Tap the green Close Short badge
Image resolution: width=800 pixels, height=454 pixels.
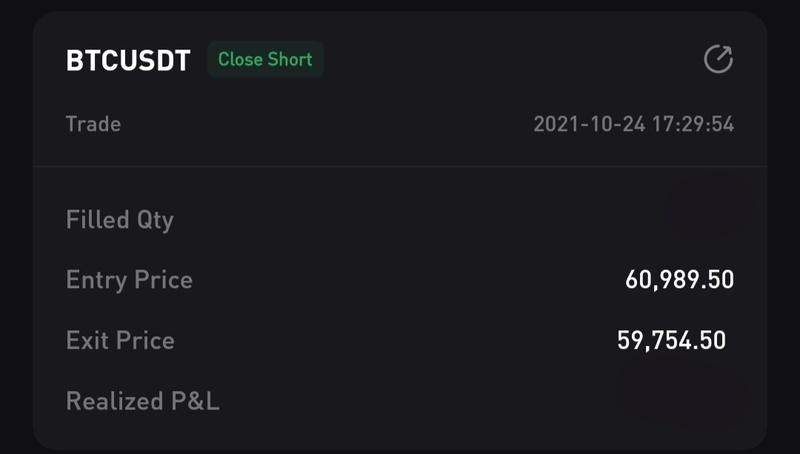pos(265,59)
